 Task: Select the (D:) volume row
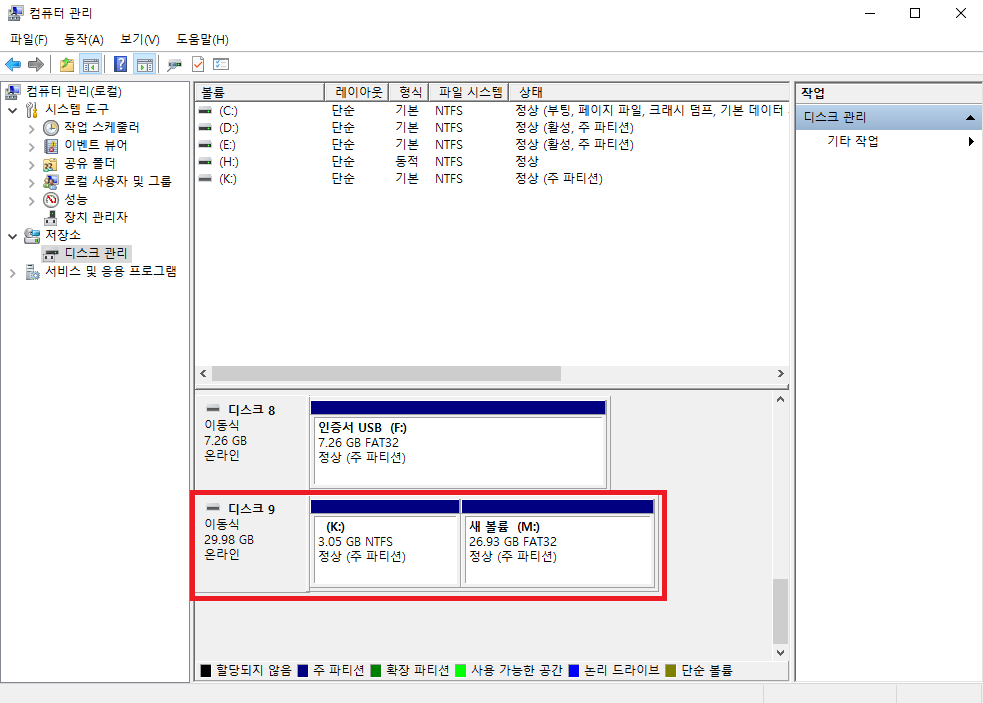tap(492, 127)
